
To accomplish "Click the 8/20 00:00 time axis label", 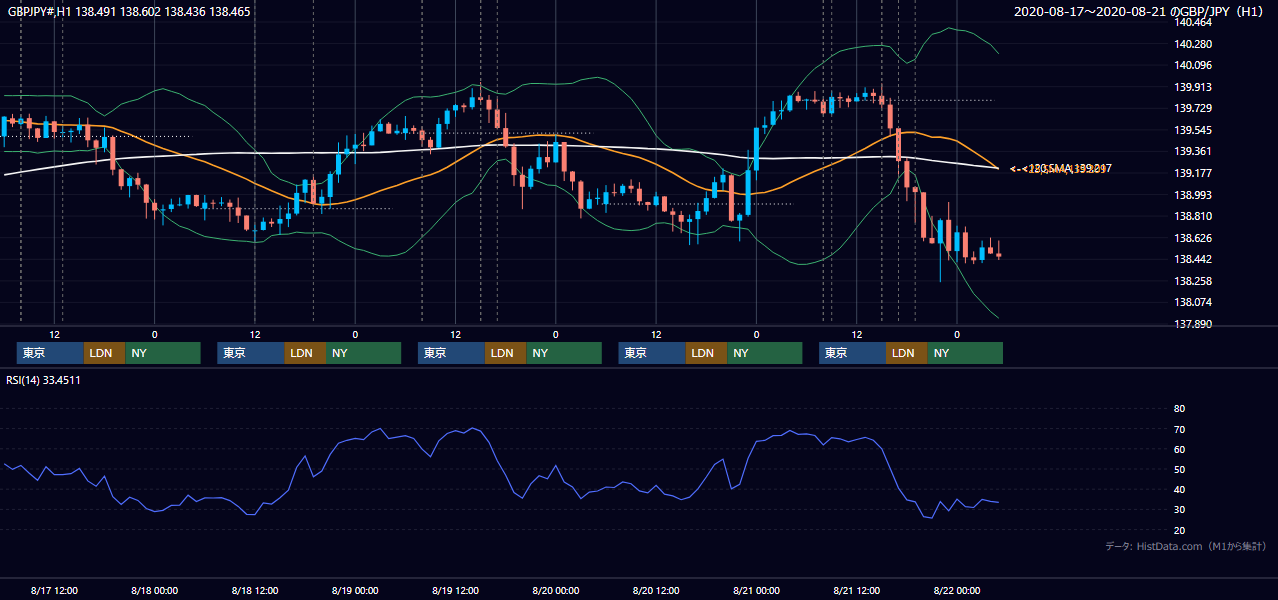I will tap(556, 590).
